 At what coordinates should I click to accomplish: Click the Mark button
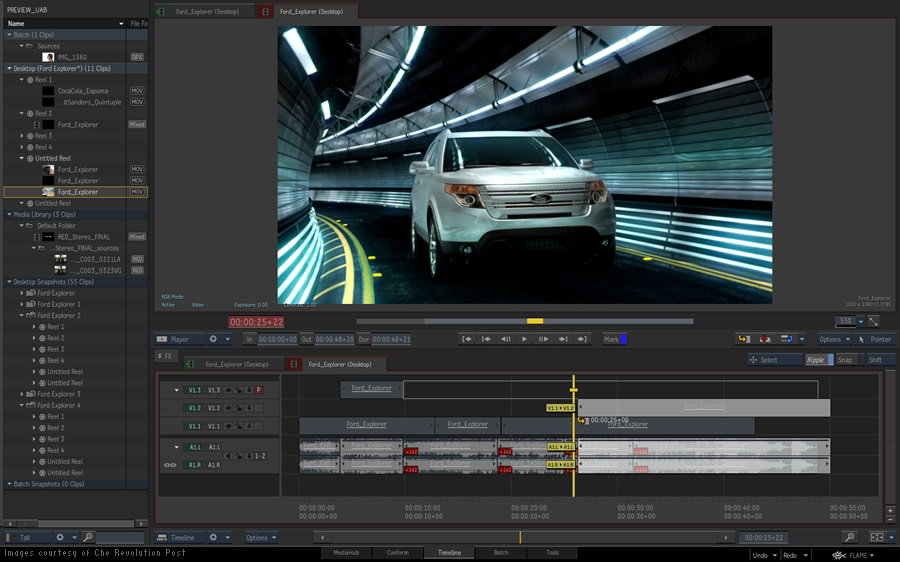612,339
